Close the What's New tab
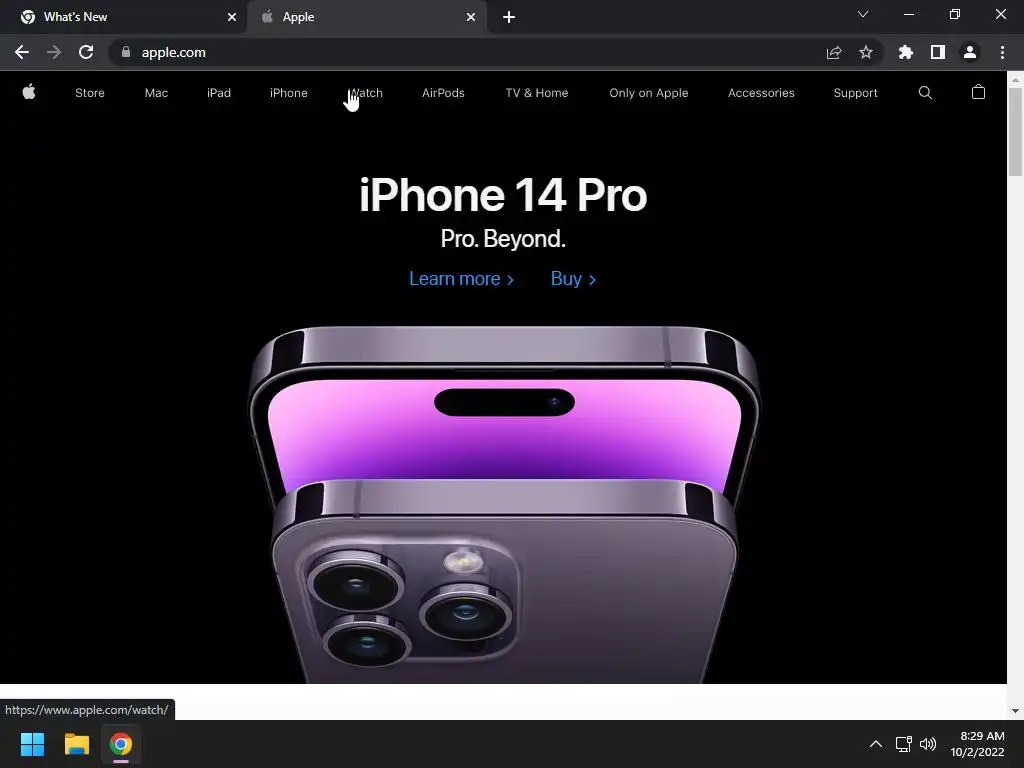 click(x=232, y=17)
